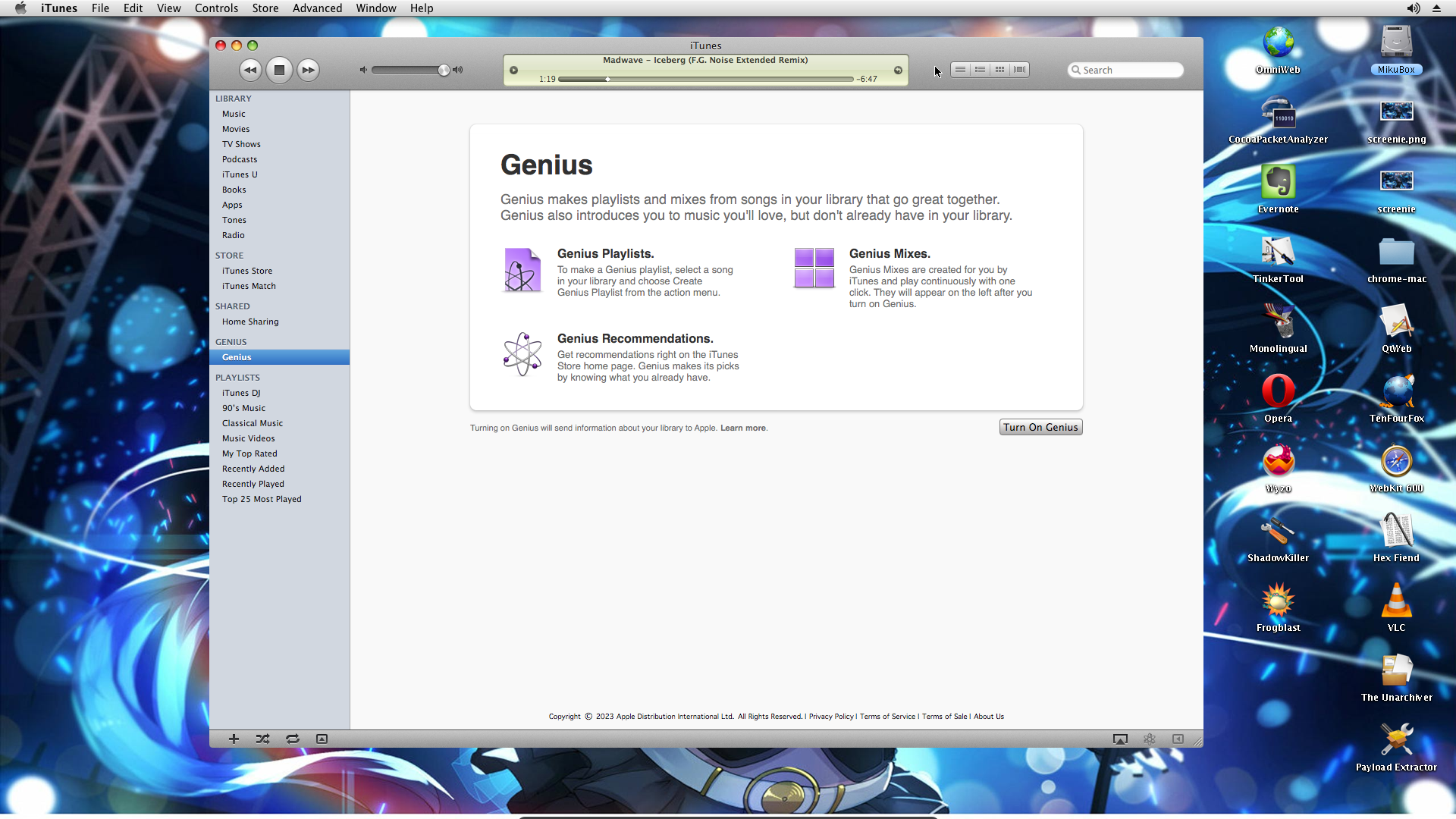Open the Advanced menu

(317, 8)
